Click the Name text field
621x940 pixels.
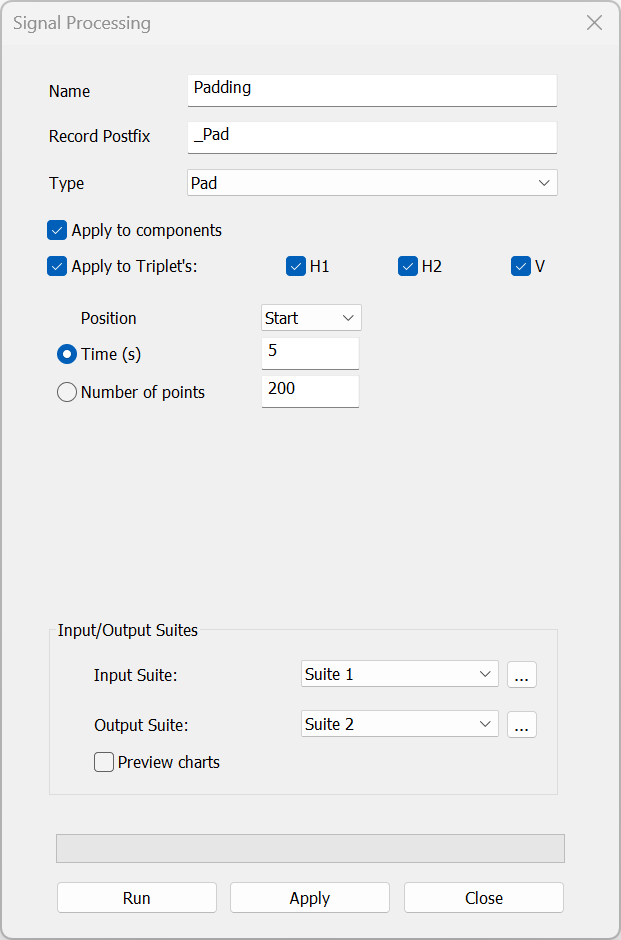click(x=371, y=89)
